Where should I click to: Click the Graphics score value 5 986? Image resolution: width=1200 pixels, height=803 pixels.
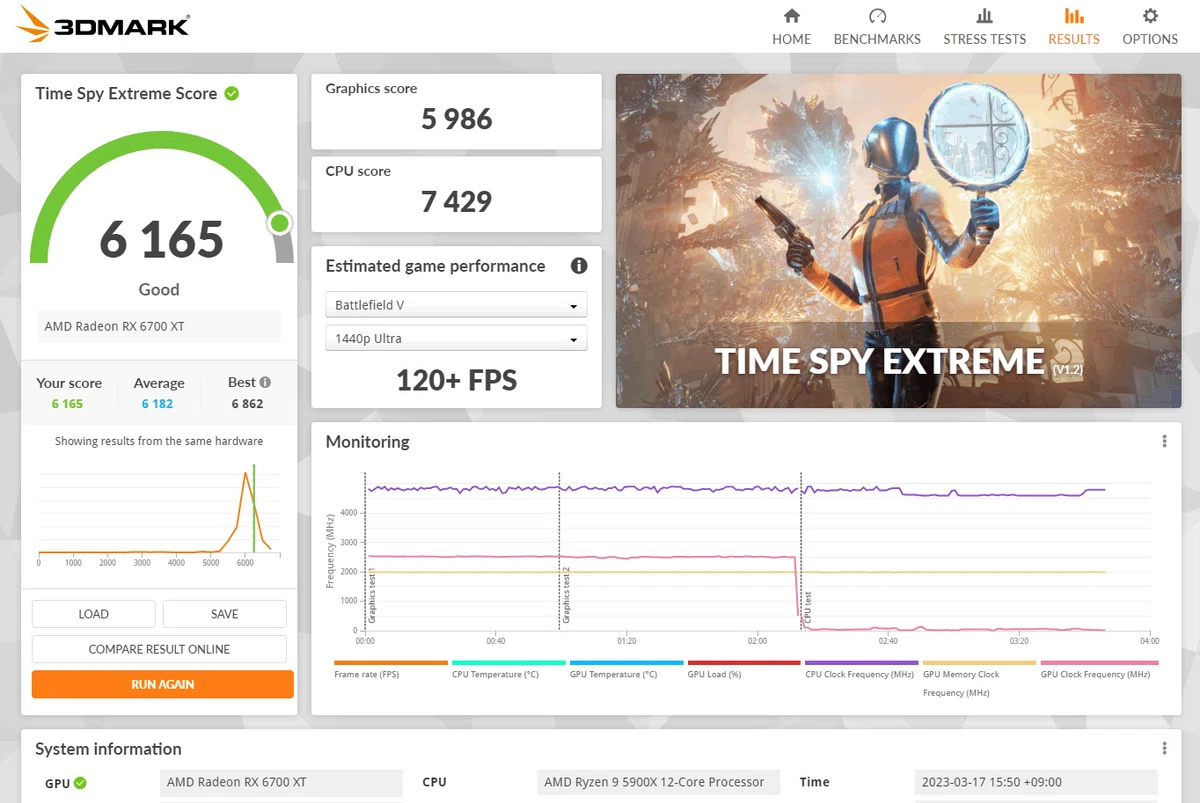[457, 119]
